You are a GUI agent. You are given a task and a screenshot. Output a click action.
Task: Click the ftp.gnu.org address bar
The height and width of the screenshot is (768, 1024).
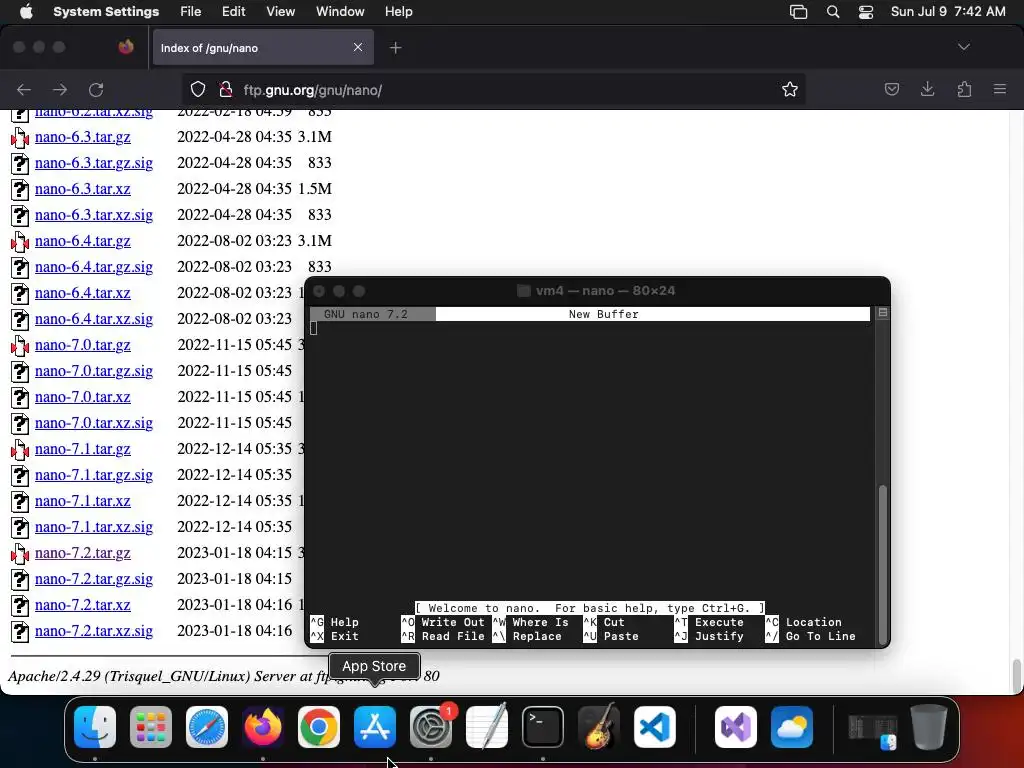pyautogui.click(x=493, y=89)
